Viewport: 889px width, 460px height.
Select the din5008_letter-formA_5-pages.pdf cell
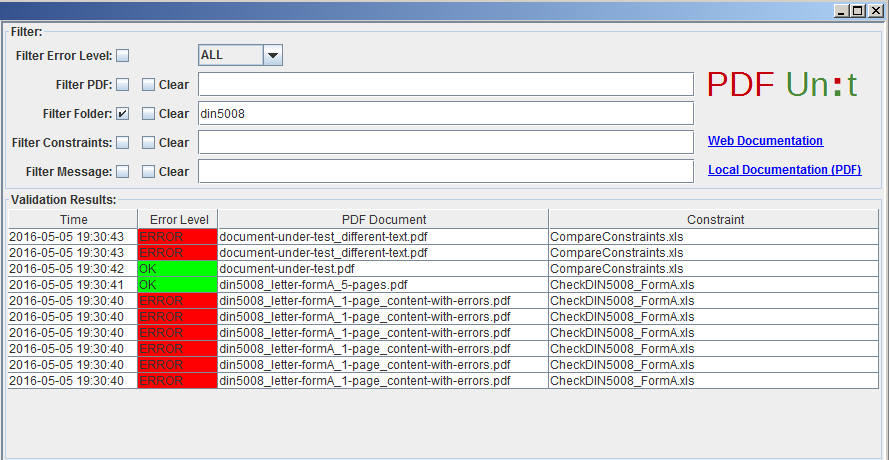click(383, 285)
